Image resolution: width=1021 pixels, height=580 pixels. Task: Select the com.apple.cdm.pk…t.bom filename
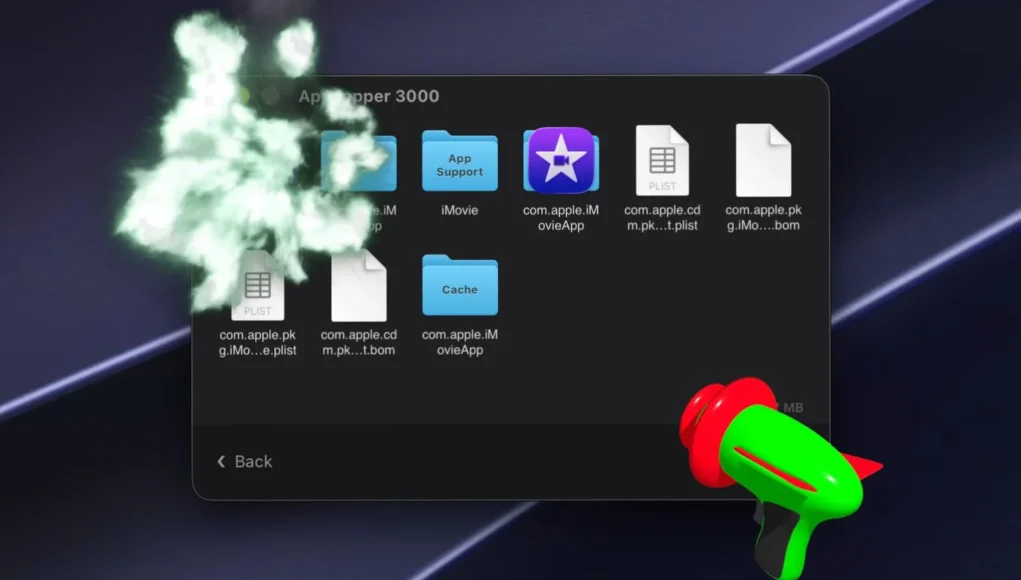pyautogui.click(x=359, y=342)
